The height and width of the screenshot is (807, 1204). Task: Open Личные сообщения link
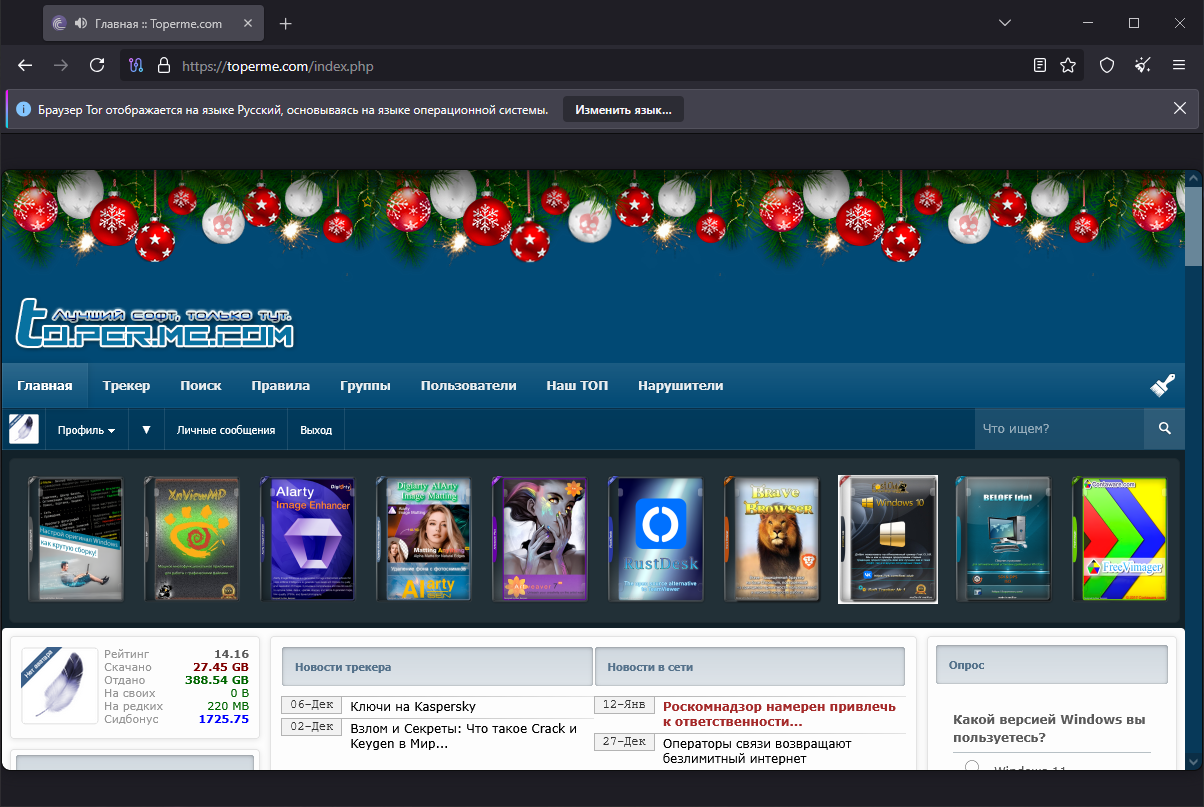[x=226, y=430]
